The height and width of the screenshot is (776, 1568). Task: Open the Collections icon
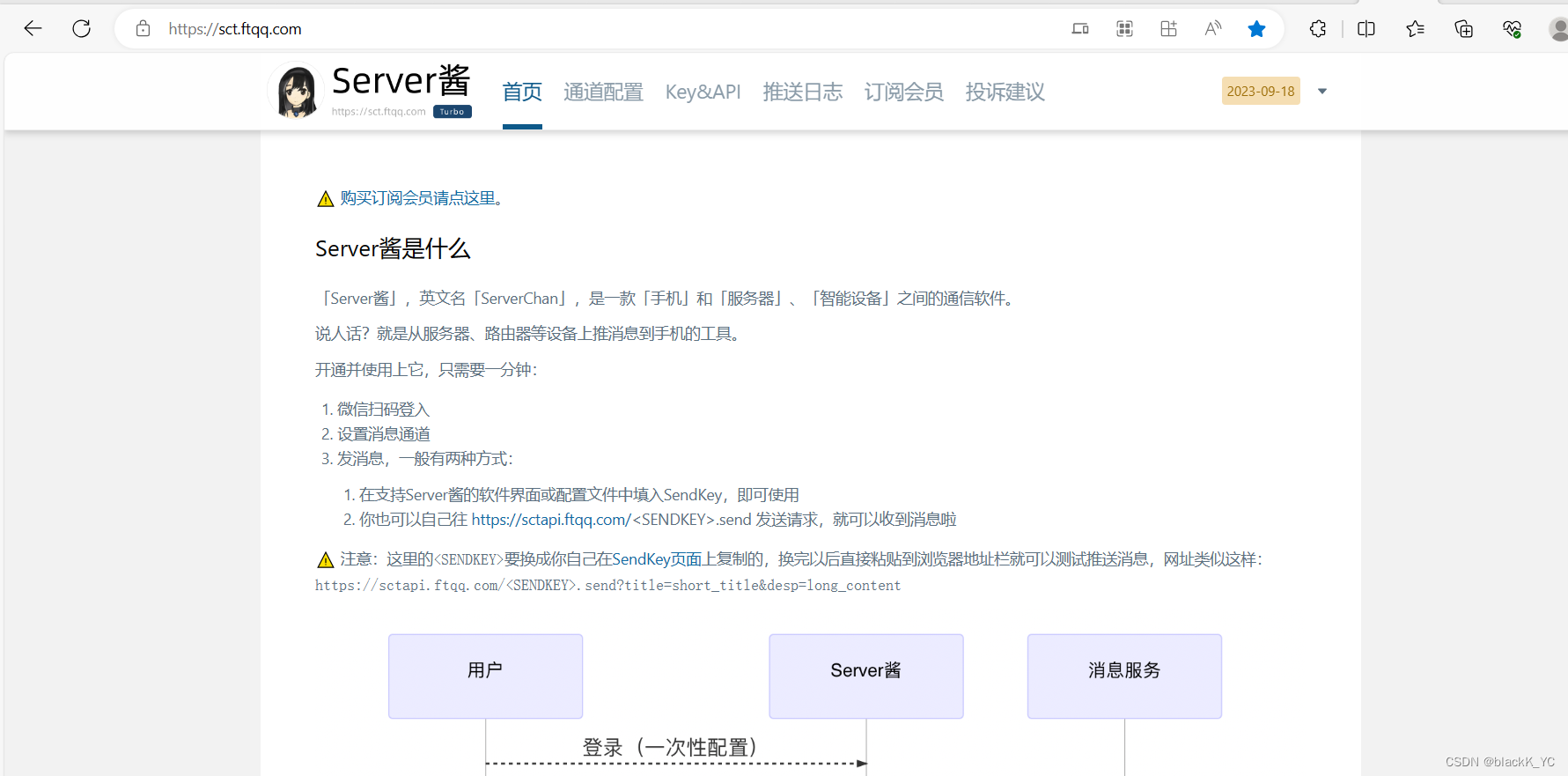coord(1463,29)
